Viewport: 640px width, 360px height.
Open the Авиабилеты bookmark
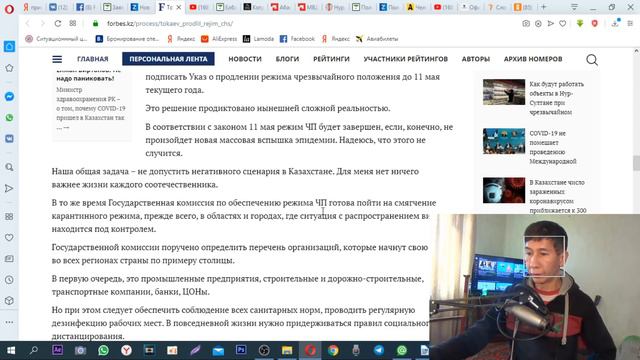[x=377, y=39]
